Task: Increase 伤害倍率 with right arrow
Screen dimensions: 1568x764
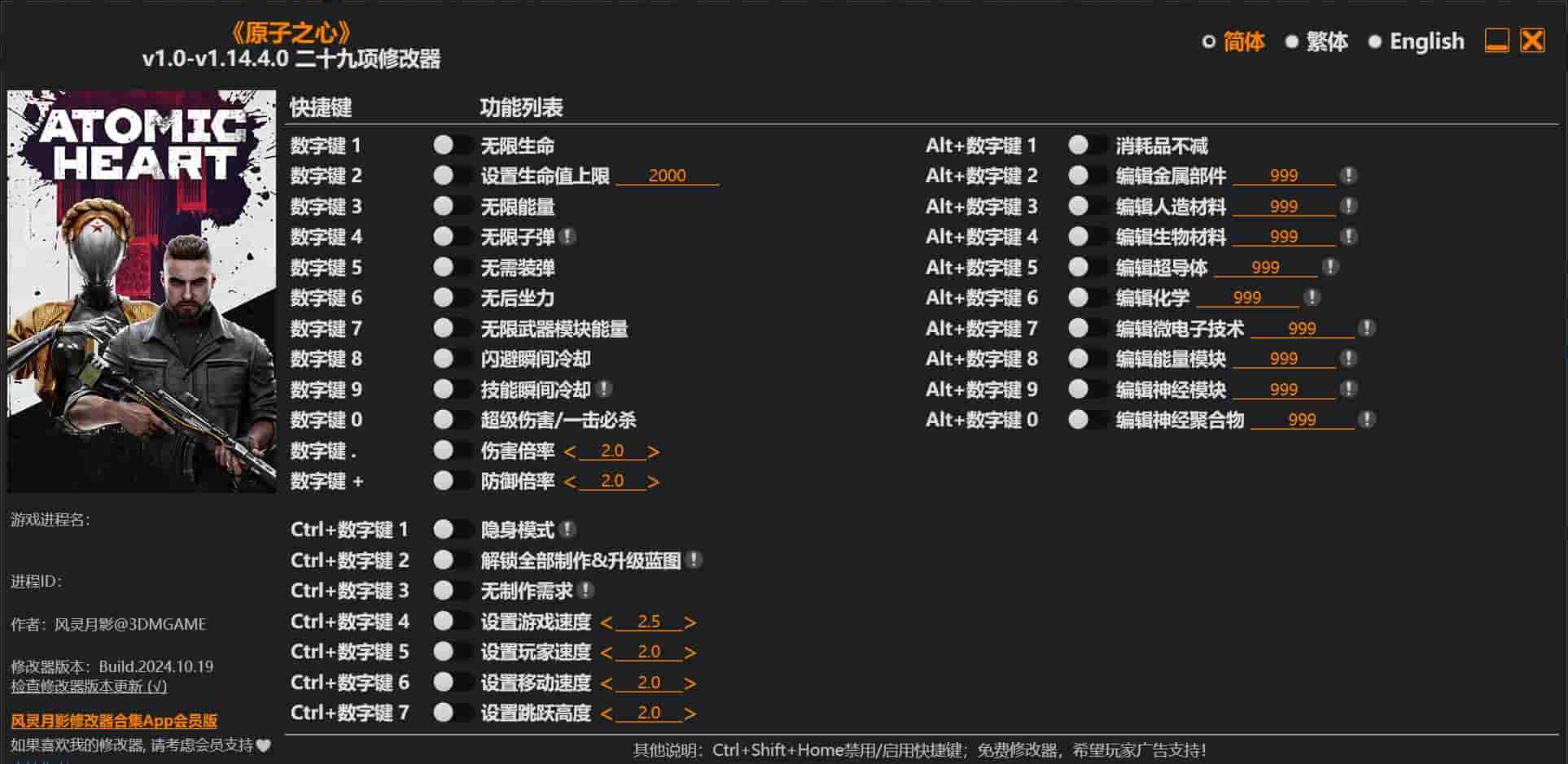Action: 653,452
